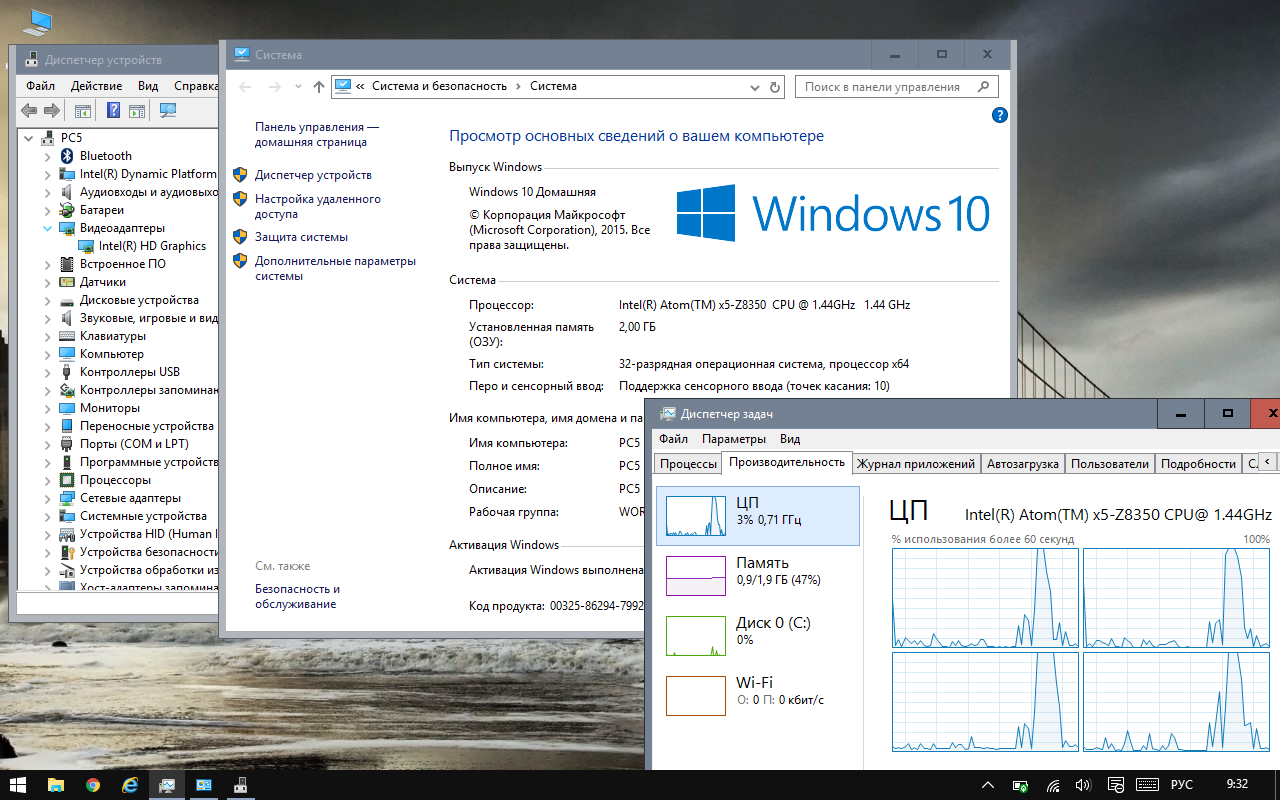Select the Клавиатуры keyboard icon in the device tree
The width and height of the screenshot is (1280, 800).
(x=67, y=336)
